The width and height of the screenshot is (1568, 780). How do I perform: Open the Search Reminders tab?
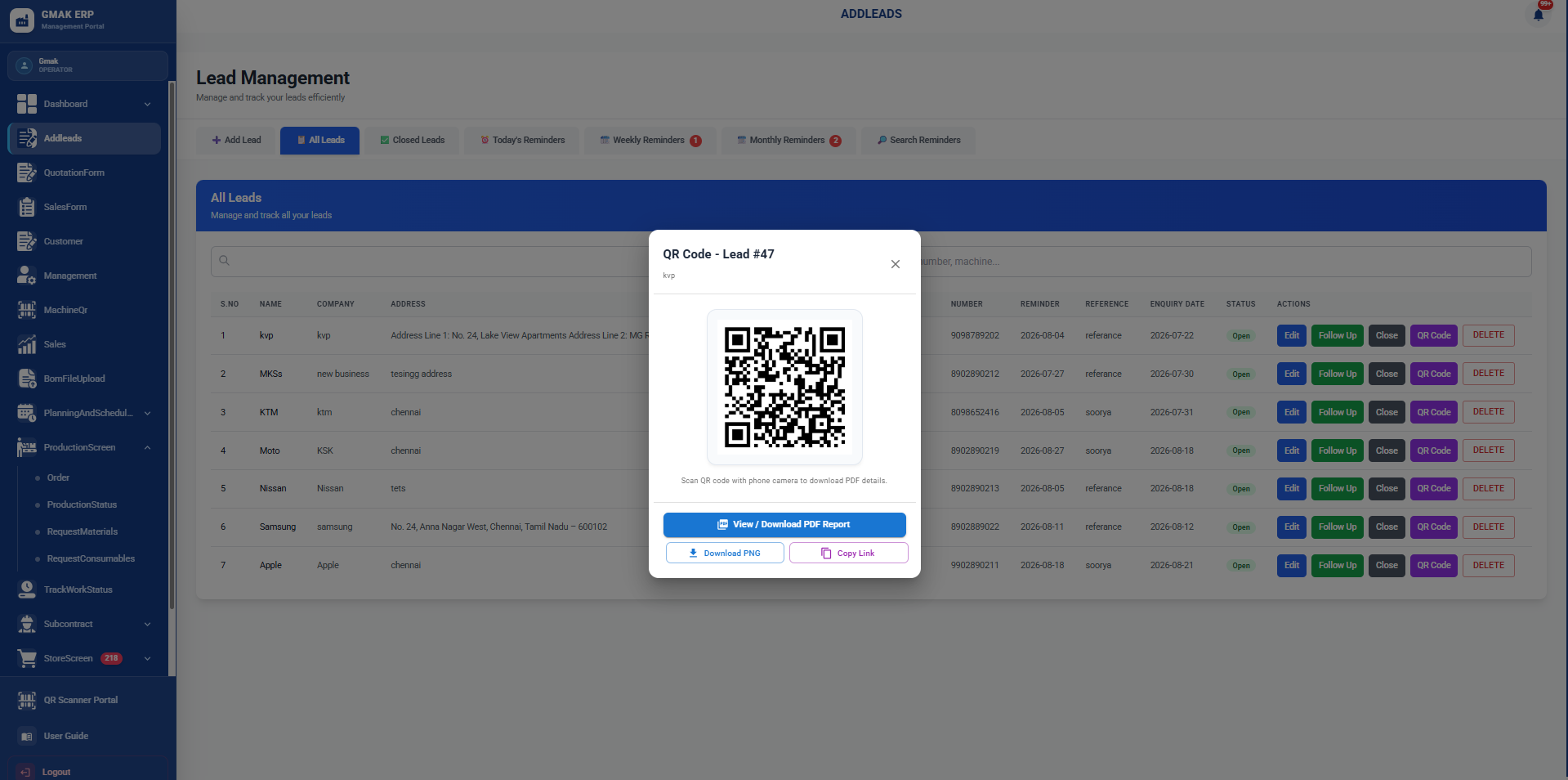(x=918, y=140)
